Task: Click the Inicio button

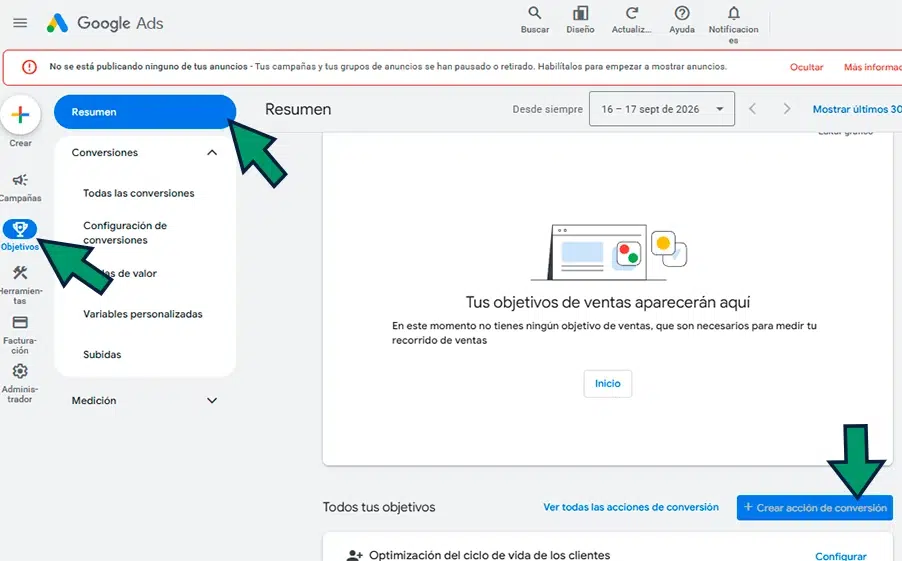Action: tap(607, 383)
